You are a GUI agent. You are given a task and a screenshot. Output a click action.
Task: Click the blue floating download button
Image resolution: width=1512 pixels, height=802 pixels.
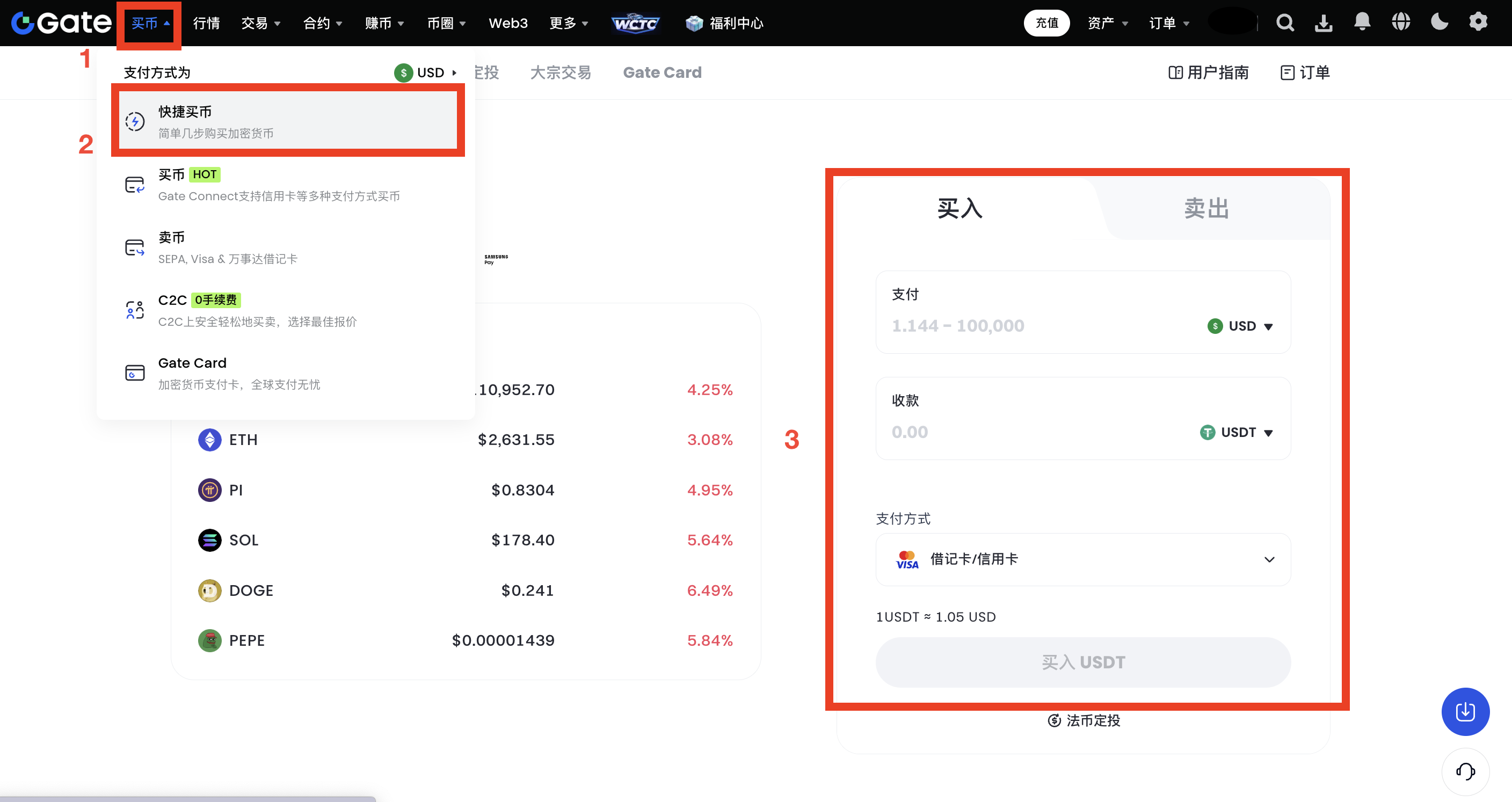tap(1465, 711)
